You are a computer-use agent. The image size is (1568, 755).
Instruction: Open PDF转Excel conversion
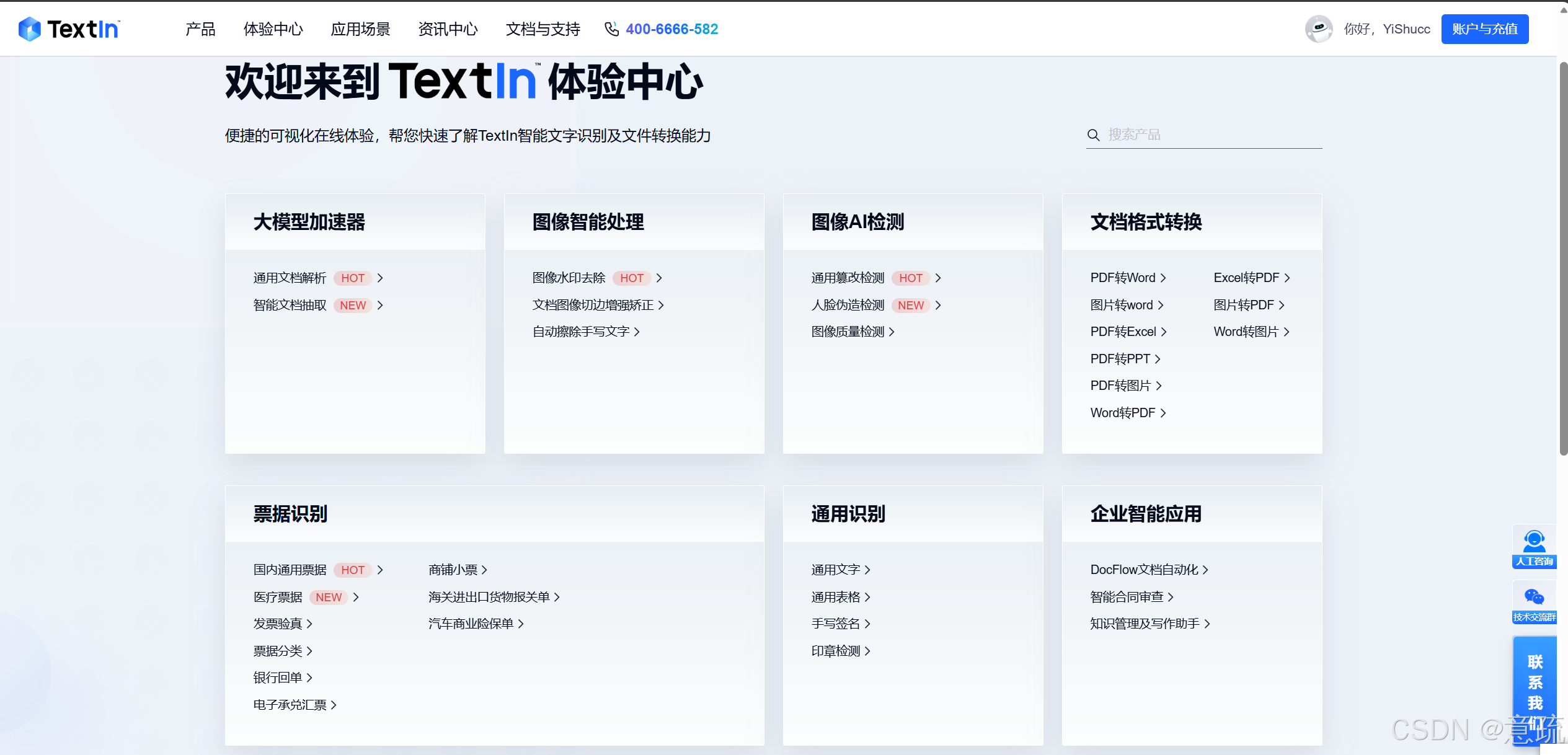point(1123,332)
